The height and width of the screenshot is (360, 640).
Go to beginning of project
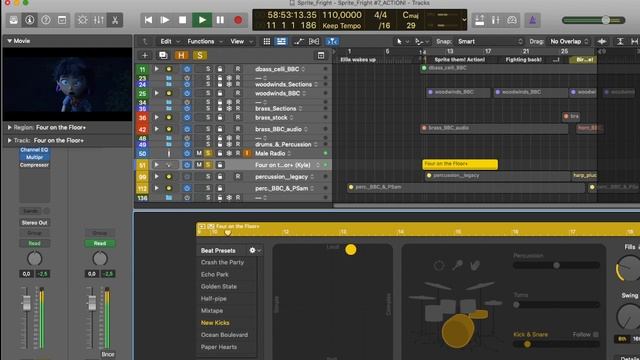149,20
